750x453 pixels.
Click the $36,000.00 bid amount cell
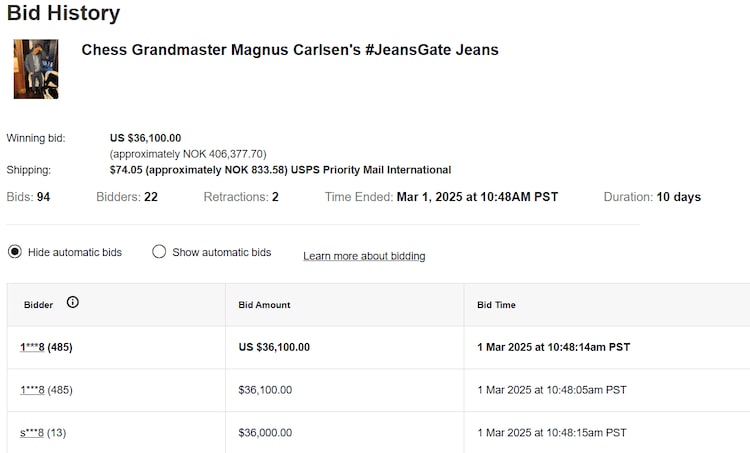[x=265, y=432]
